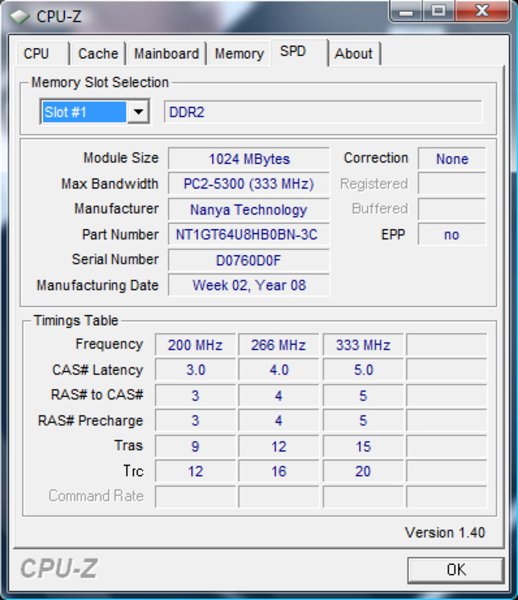518x600 pixels.
Task: Click manufacturing date Week 02, Year 08
Action: click(249, 285)
